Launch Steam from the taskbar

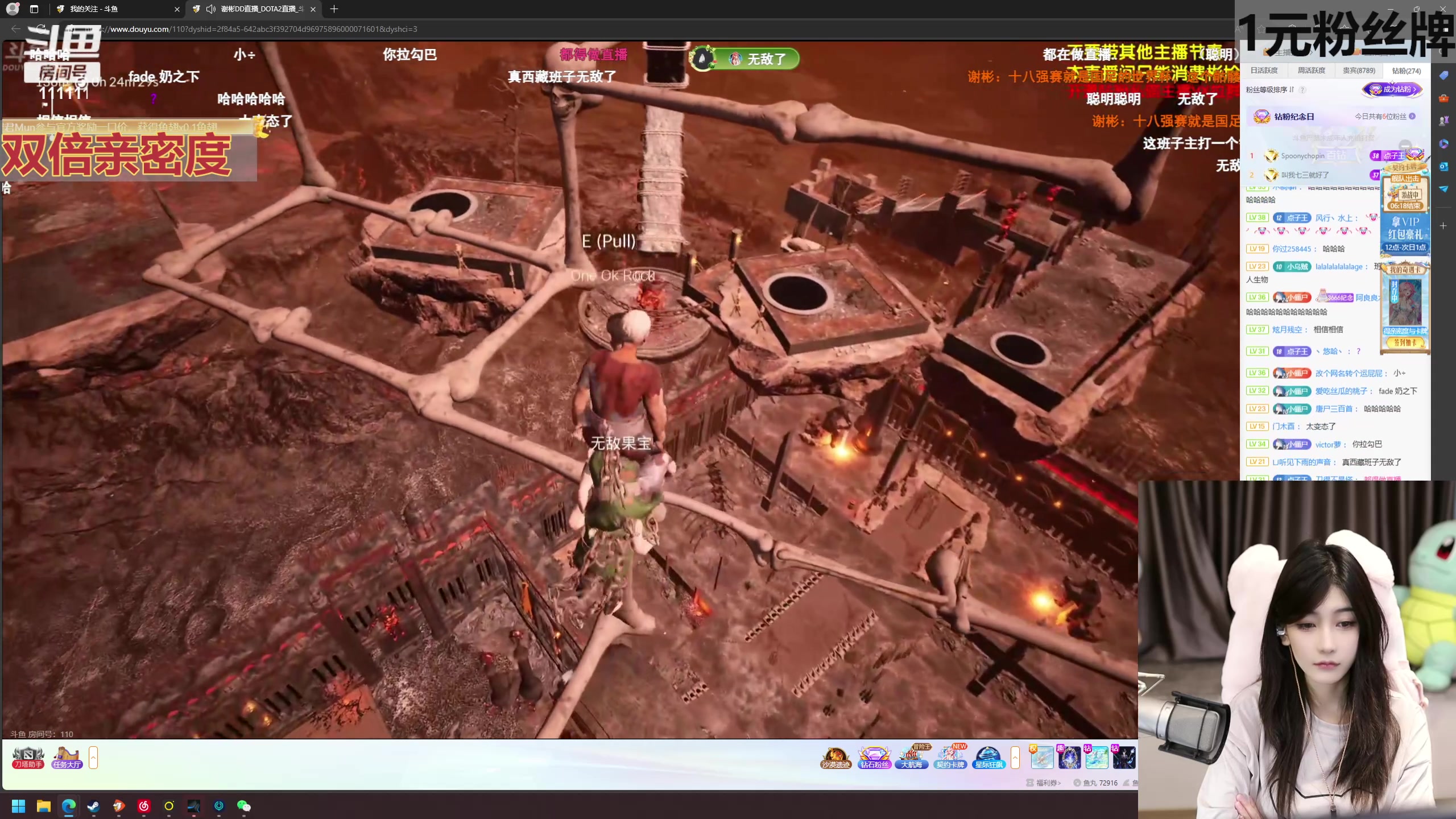[x=93, y=806]
